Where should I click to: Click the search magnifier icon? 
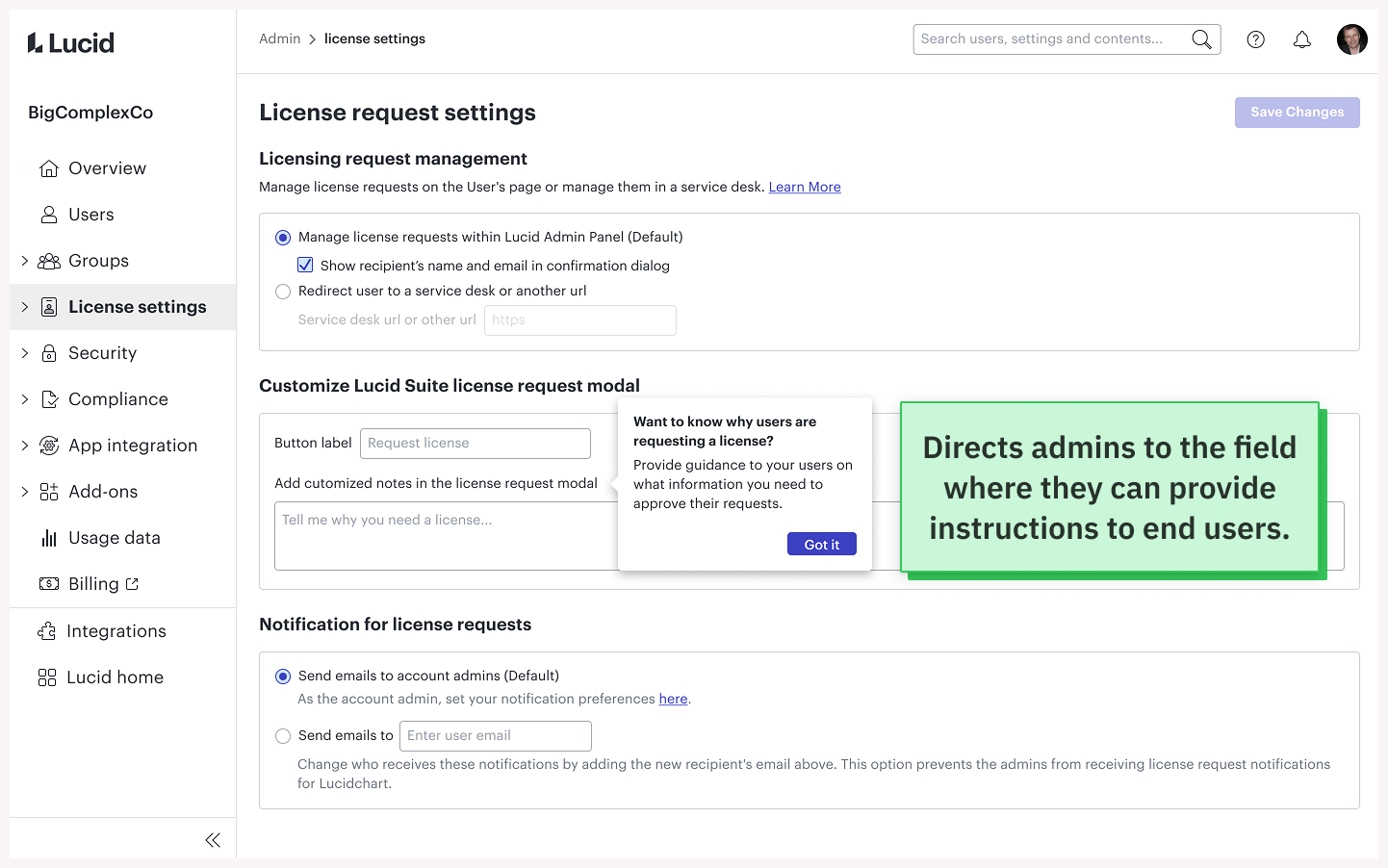click(1201, 39)
